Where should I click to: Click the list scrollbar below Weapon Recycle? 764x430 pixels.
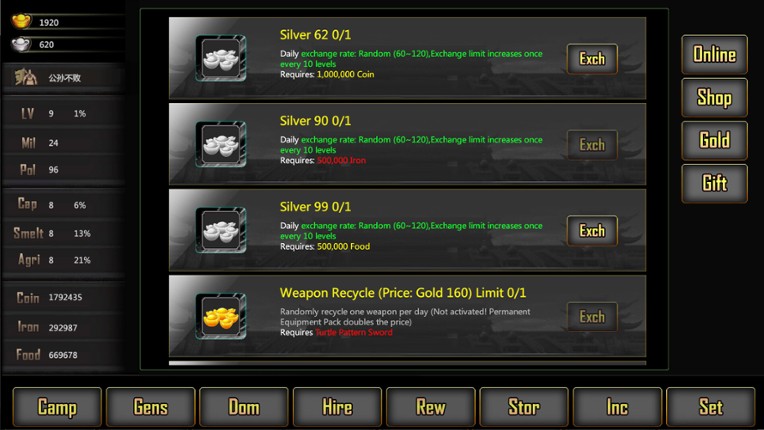coord(407,363)
